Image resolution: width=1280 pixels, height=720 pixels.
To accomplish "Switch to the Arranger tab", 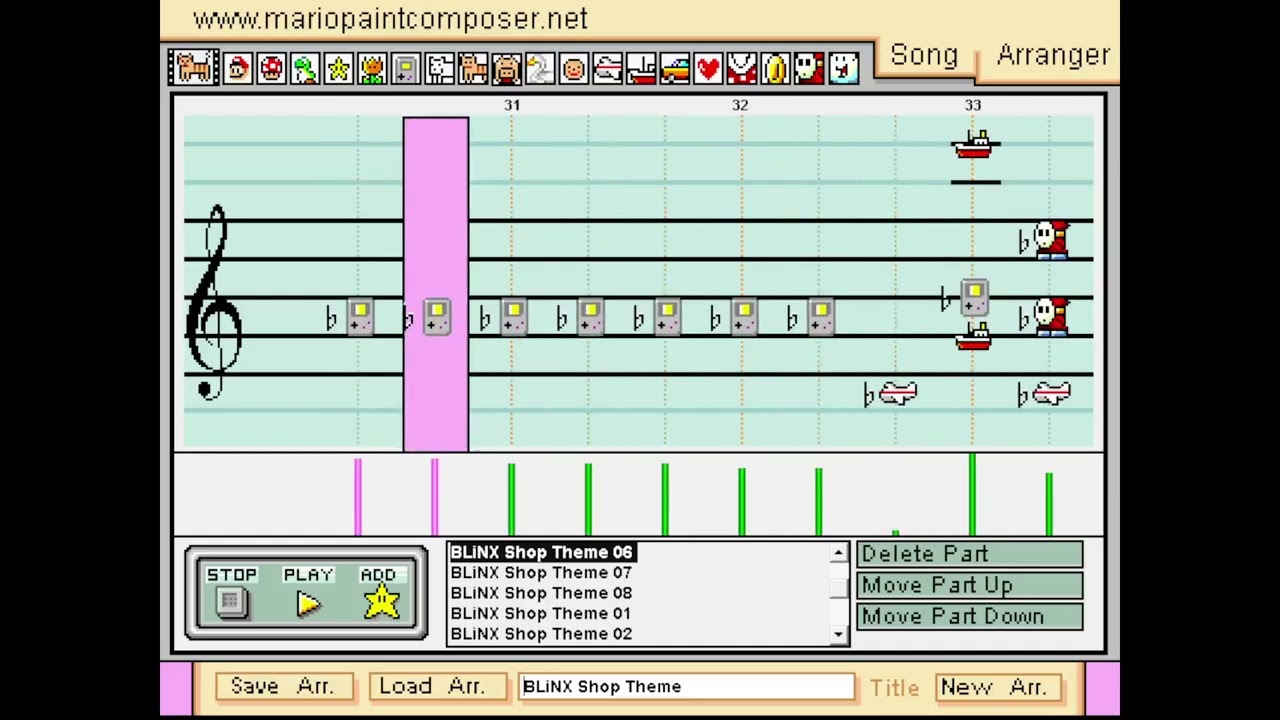I will pyautogui.click(x=1053, y=55).
